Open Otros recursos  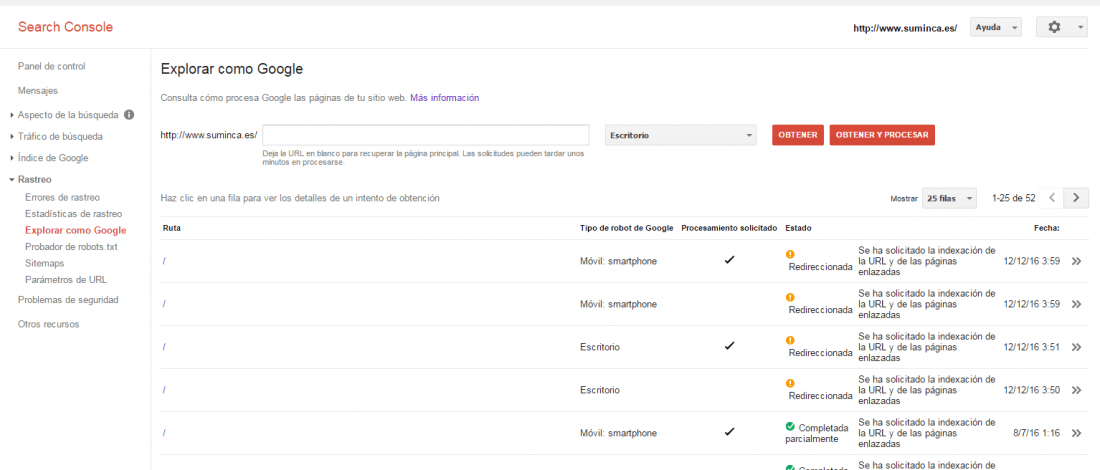(48, 324)
